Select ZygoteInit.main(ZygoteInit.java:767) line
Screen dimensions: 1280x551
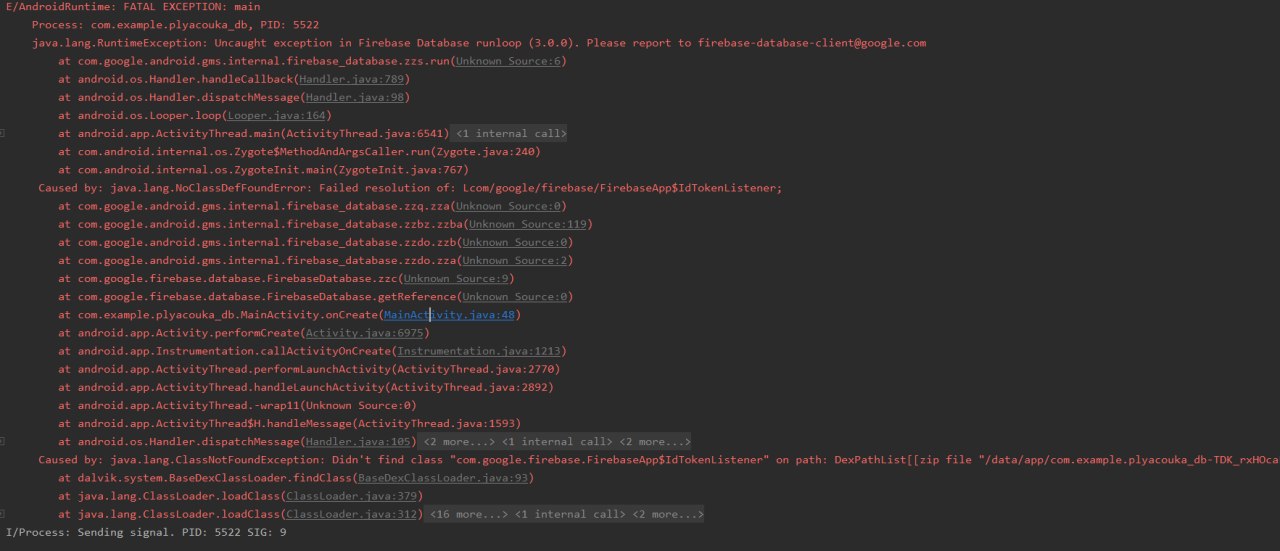pyautogui.click(x=263, y=170)
